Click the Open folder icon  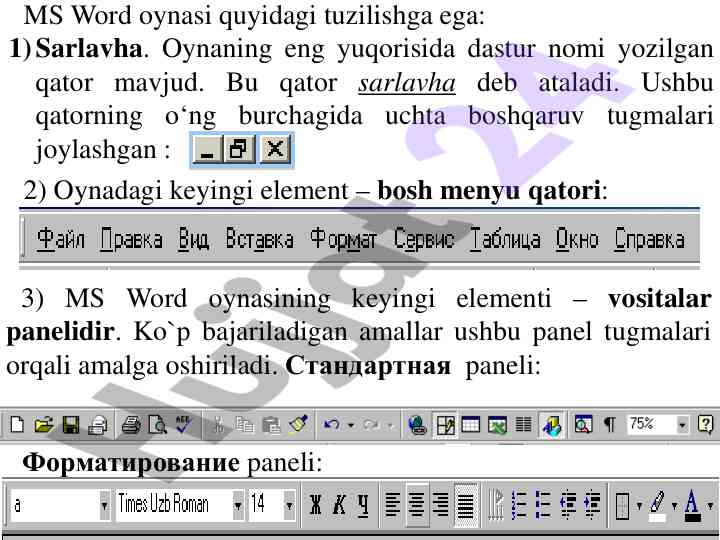coord(44,425)
